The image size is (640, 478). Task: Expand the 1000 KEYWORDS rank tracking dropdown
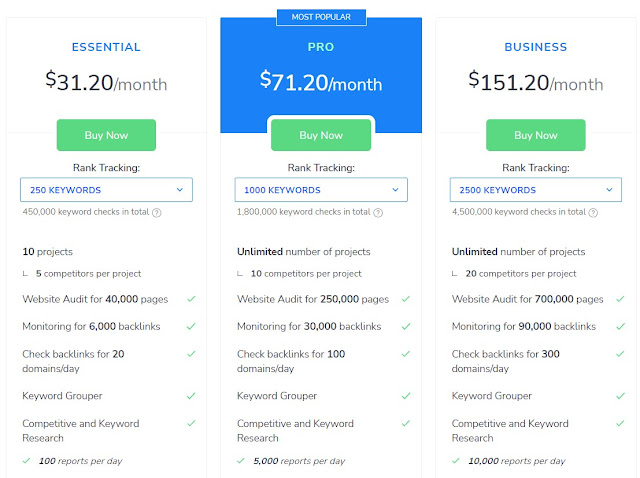(321, 190)
